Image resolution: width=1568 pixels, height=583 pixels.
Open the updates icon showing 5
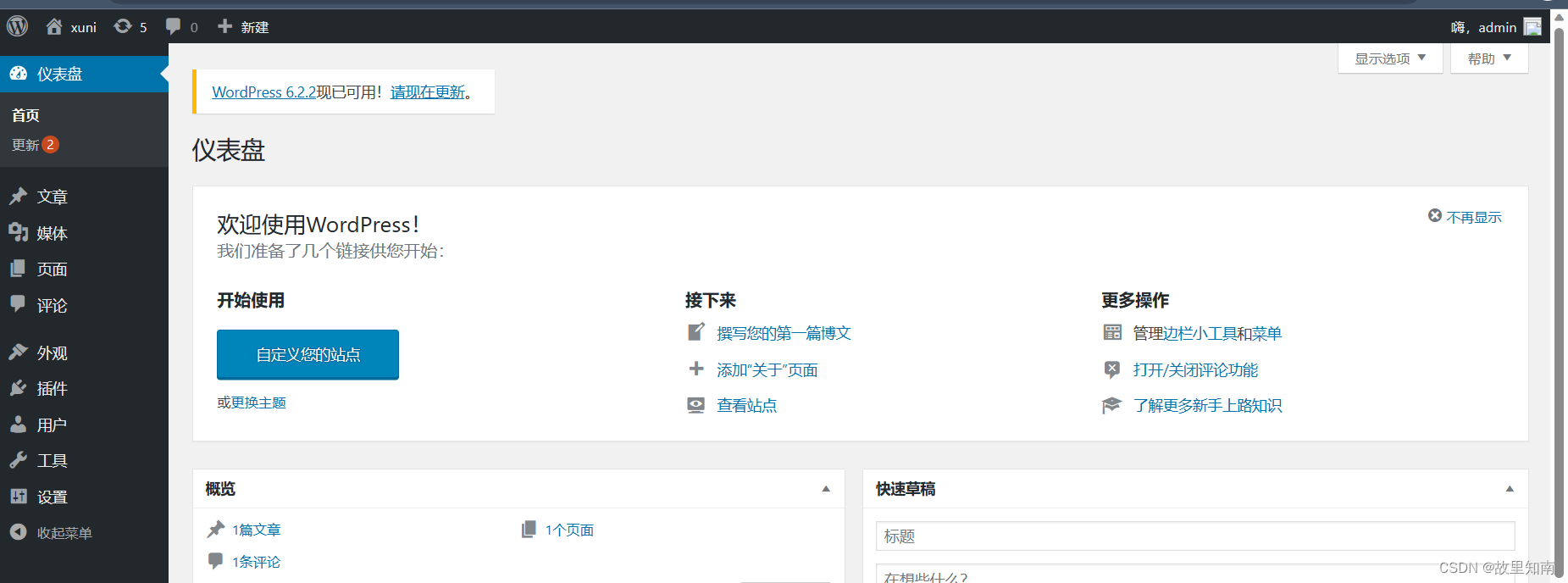pyautogui.click(x=123, y=26)
